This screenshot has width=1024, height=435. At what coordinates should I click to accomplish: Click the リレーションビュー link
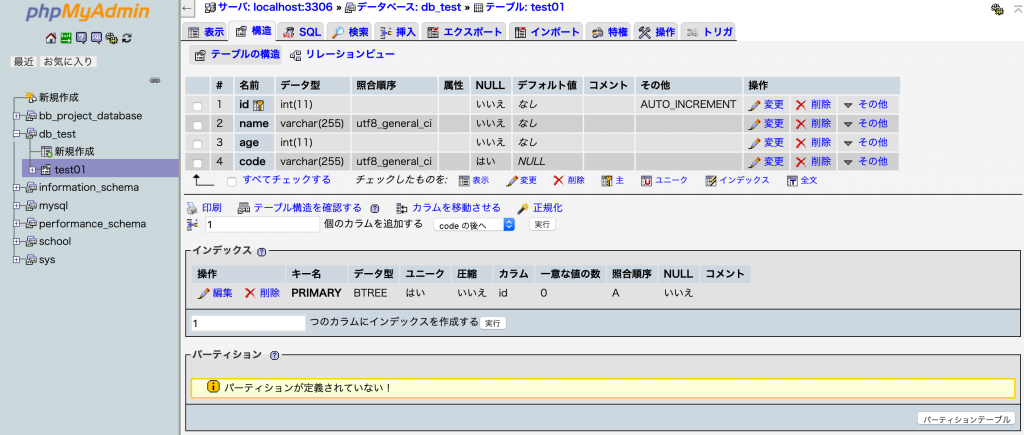point(338,55)
